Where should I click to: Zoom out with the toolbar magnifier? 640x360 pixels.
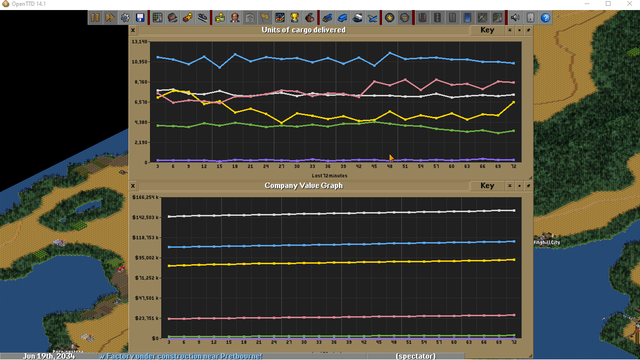pyautogui.click(x=404, y=18)
